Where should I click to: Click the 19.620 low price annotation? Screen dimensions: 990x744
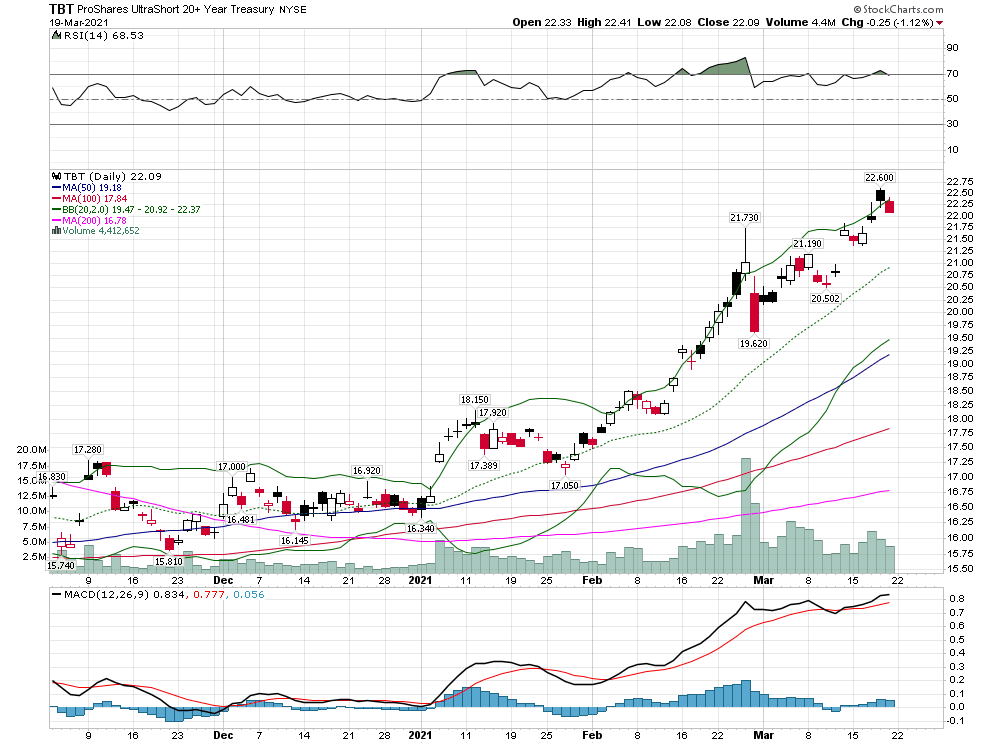click(x=754, y=344)
